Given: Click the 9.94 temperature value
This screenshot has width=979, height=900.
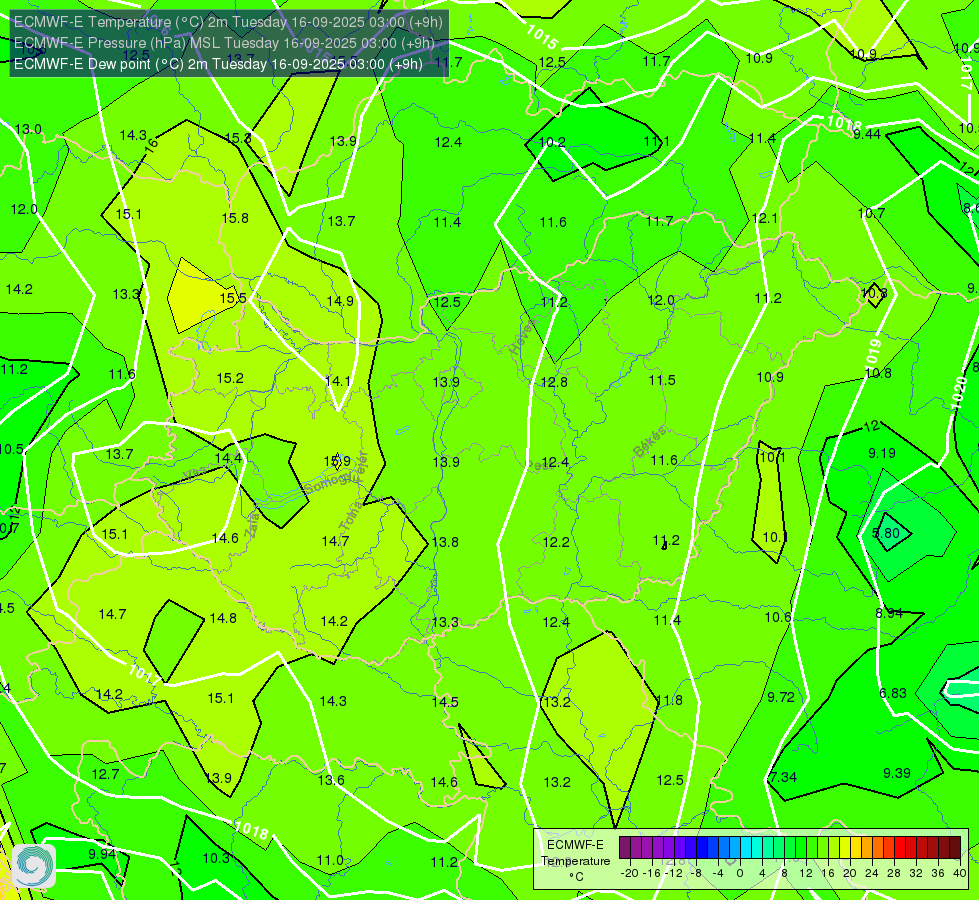Looking at the screenshot, I should click(102, 854).
